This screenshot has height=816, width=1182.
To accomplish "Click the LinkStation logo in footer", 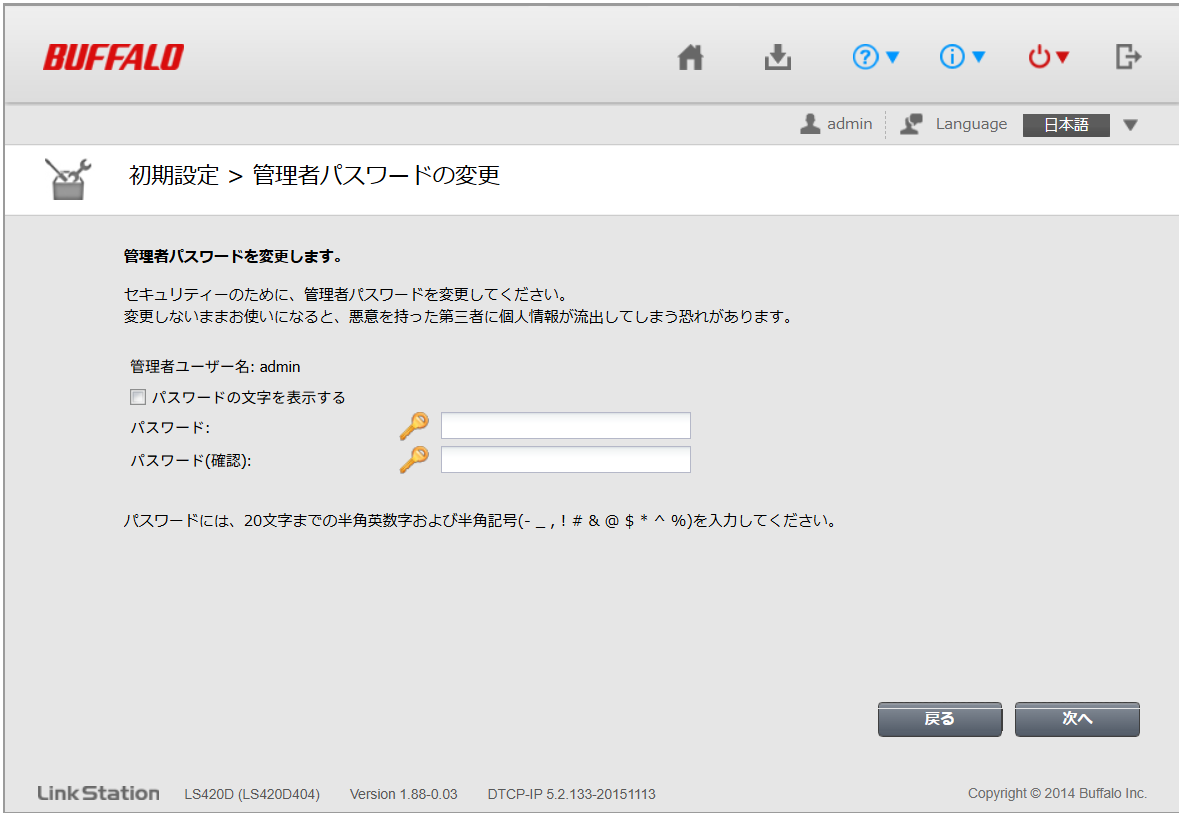I will point(99,793).
